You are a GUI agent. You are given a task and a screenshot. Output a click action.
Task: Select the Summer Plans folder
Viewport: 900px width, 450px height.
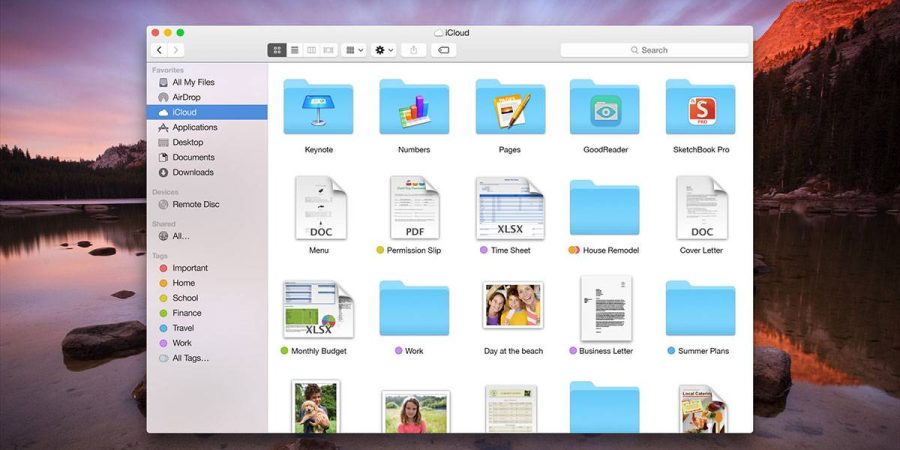click(x=701, y=308)
